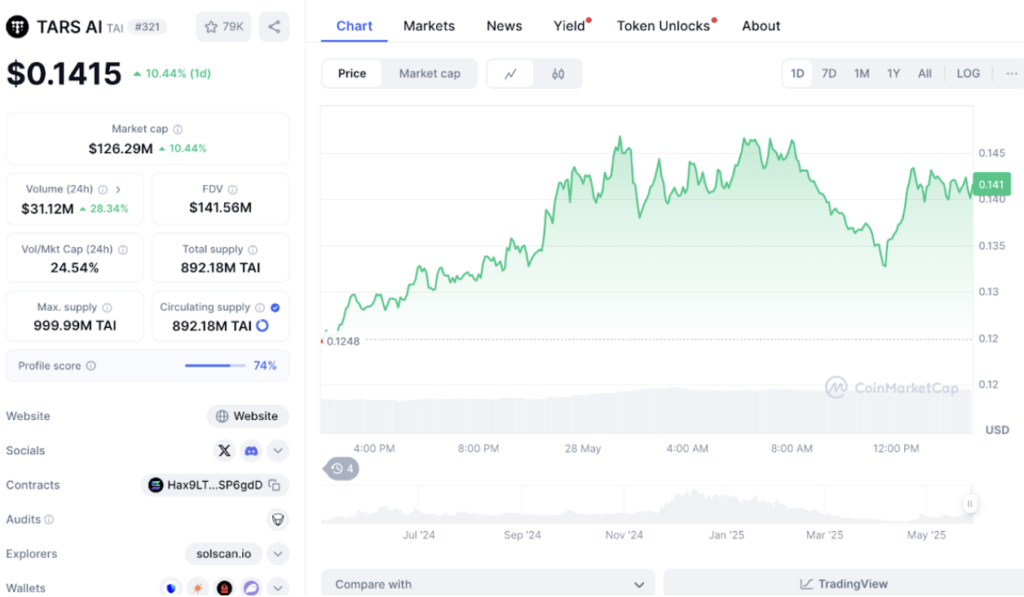
Task: Open the About tab
Action: (761, 26)
